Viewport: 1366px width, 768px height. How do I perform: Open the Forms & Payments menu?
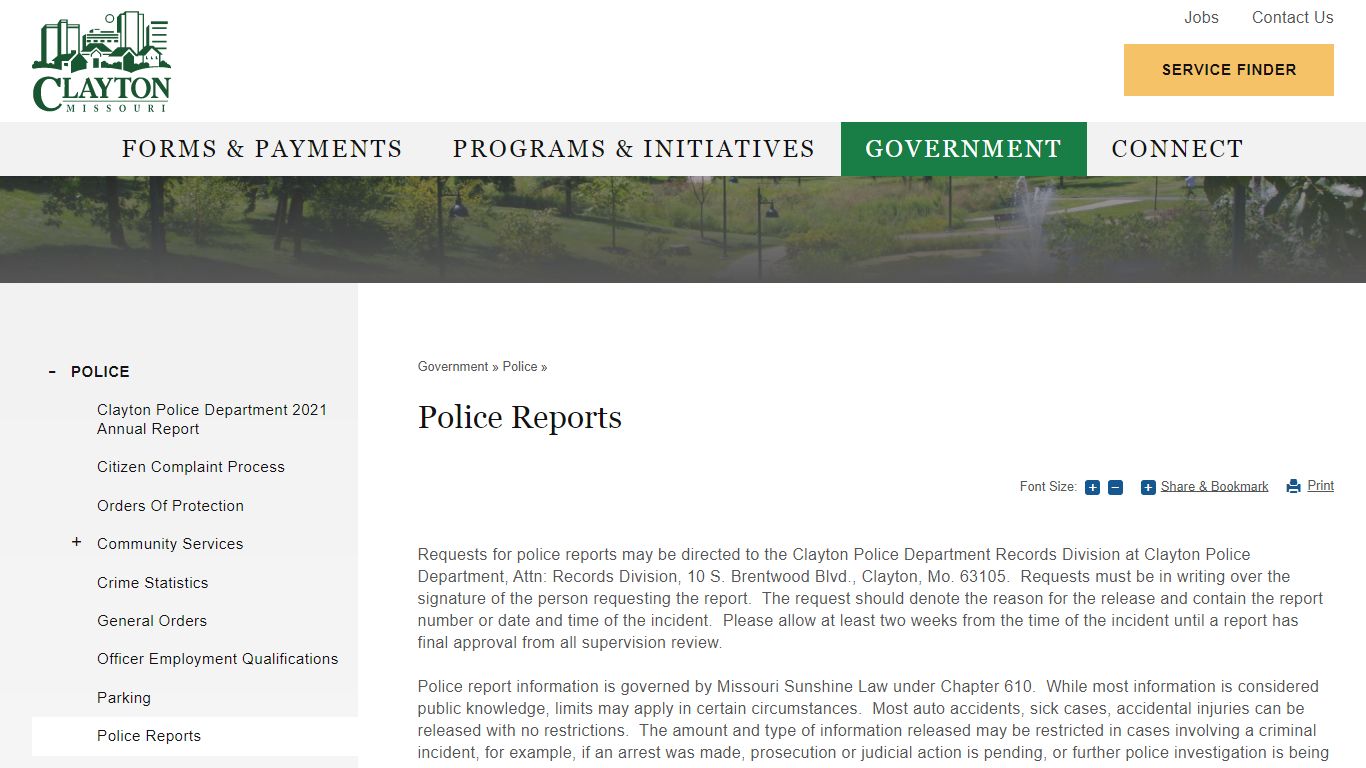(262, 149)
